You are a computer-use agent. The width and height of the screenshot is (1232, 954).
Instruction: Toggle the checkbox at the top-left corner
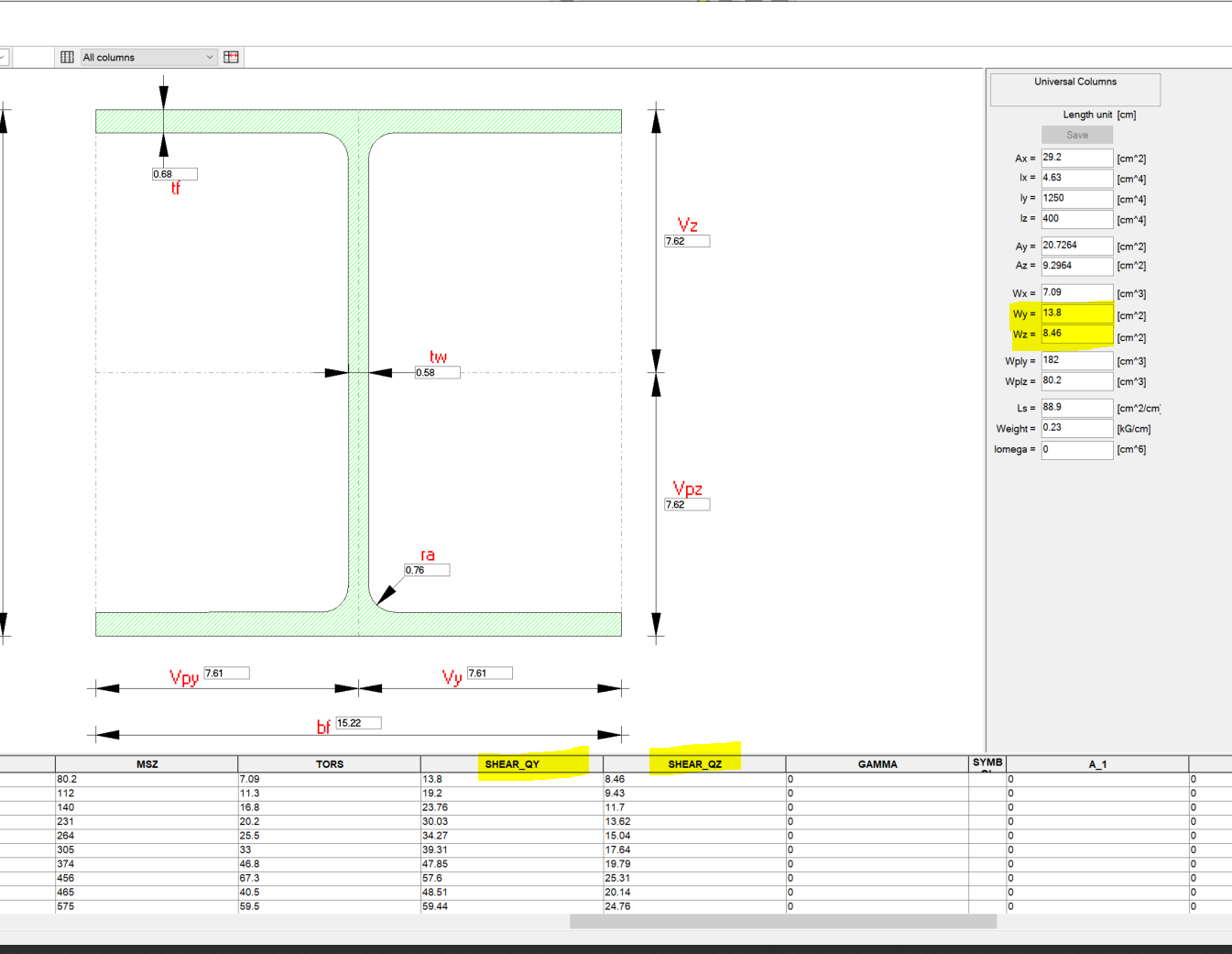[5, 57]
